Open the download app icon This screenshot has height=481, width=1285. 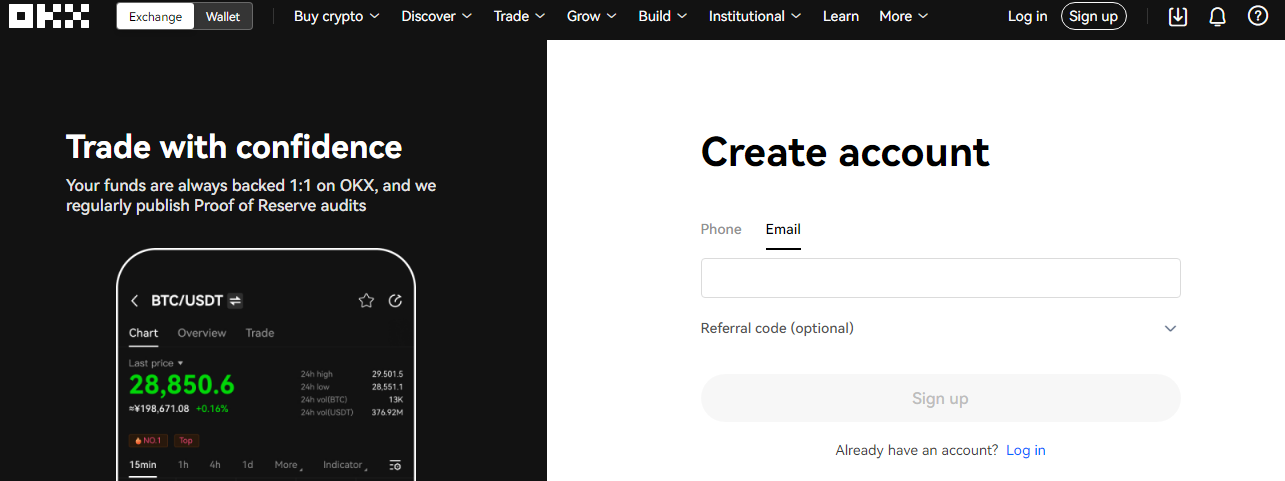click(1178, 16)
